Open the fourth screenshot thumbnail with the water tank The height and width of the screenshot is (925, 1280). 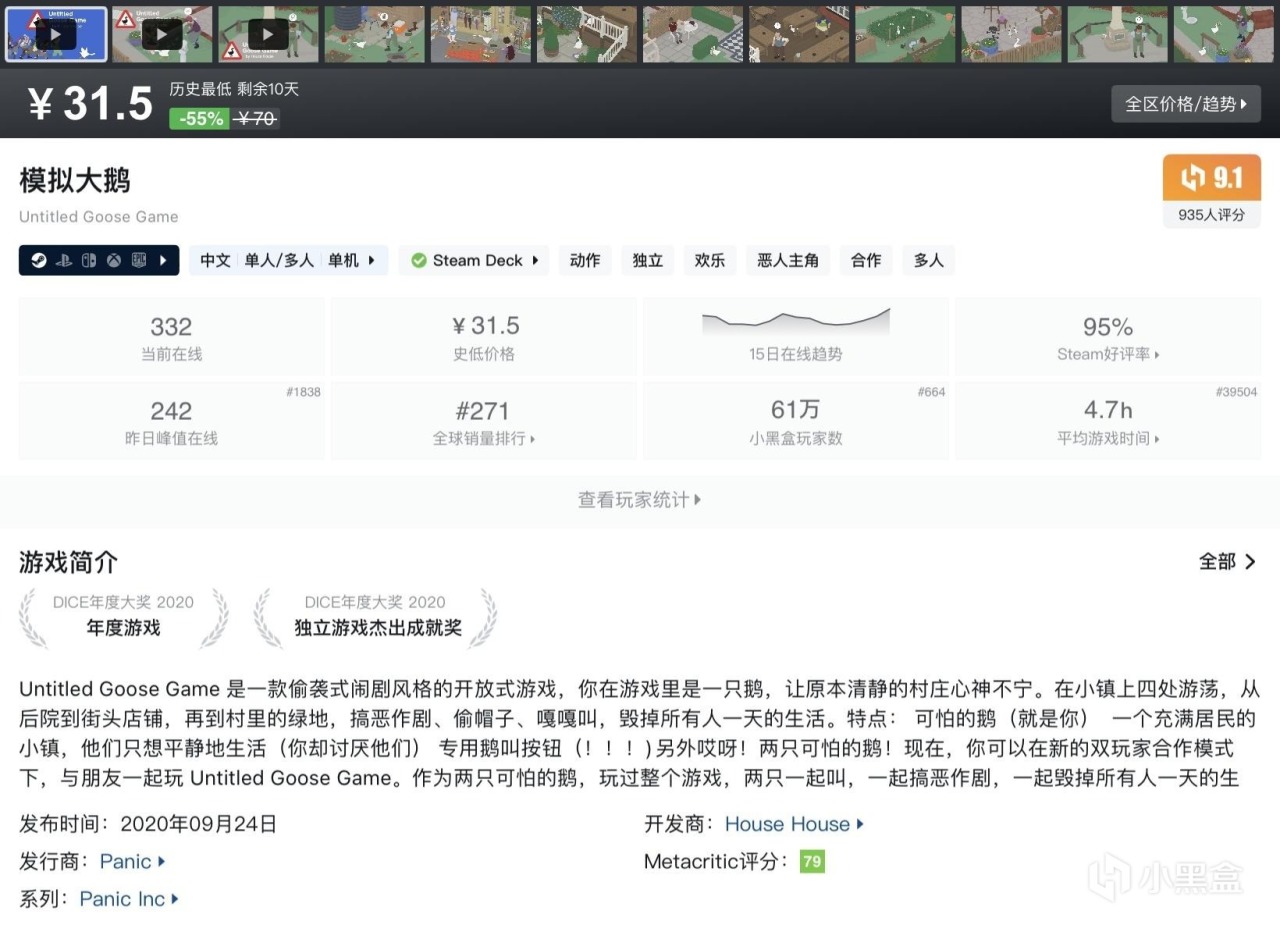point(374,35)
